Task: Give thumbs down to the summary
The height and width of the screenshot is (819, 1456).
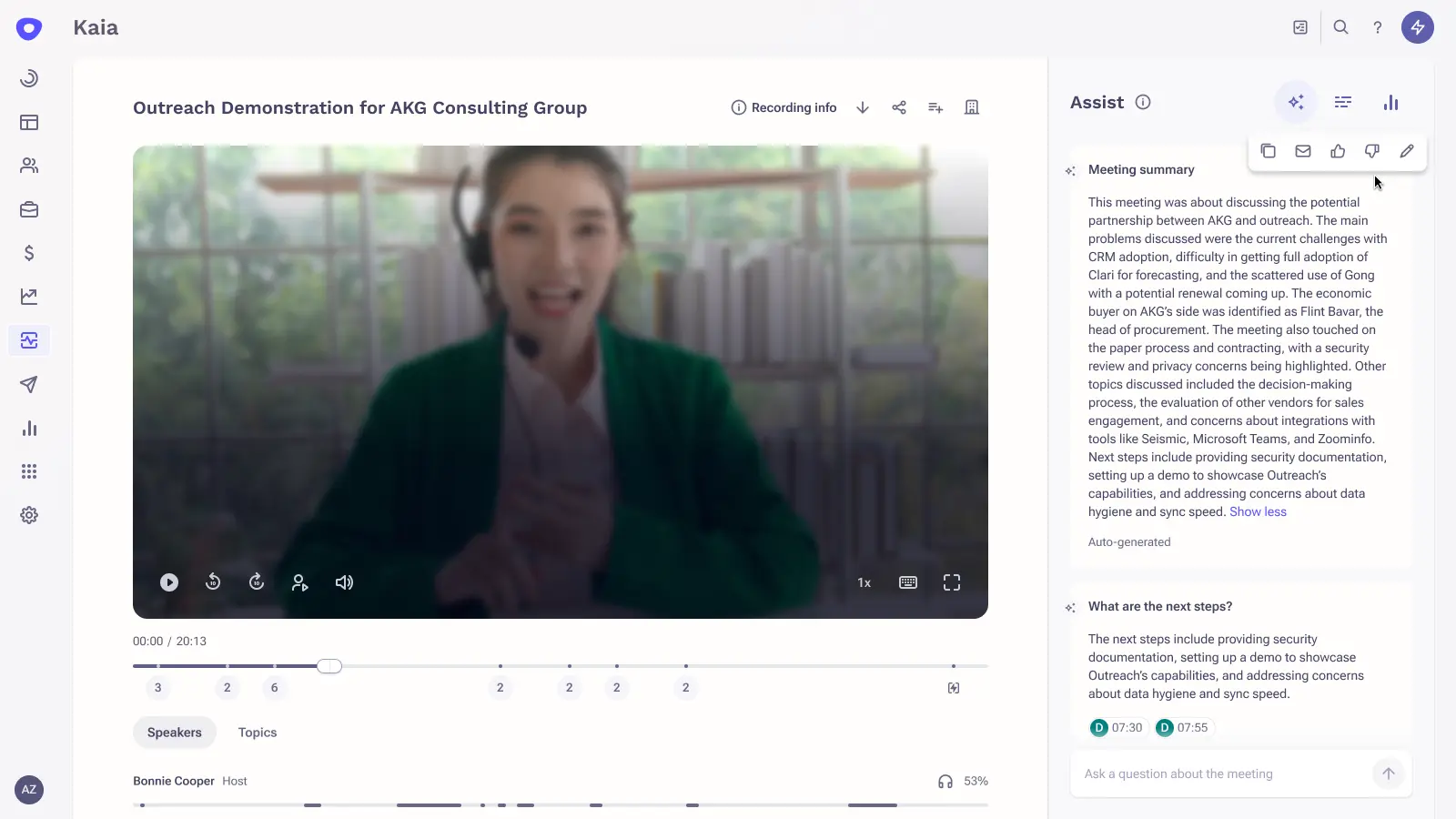Action: coord(1372,151)
